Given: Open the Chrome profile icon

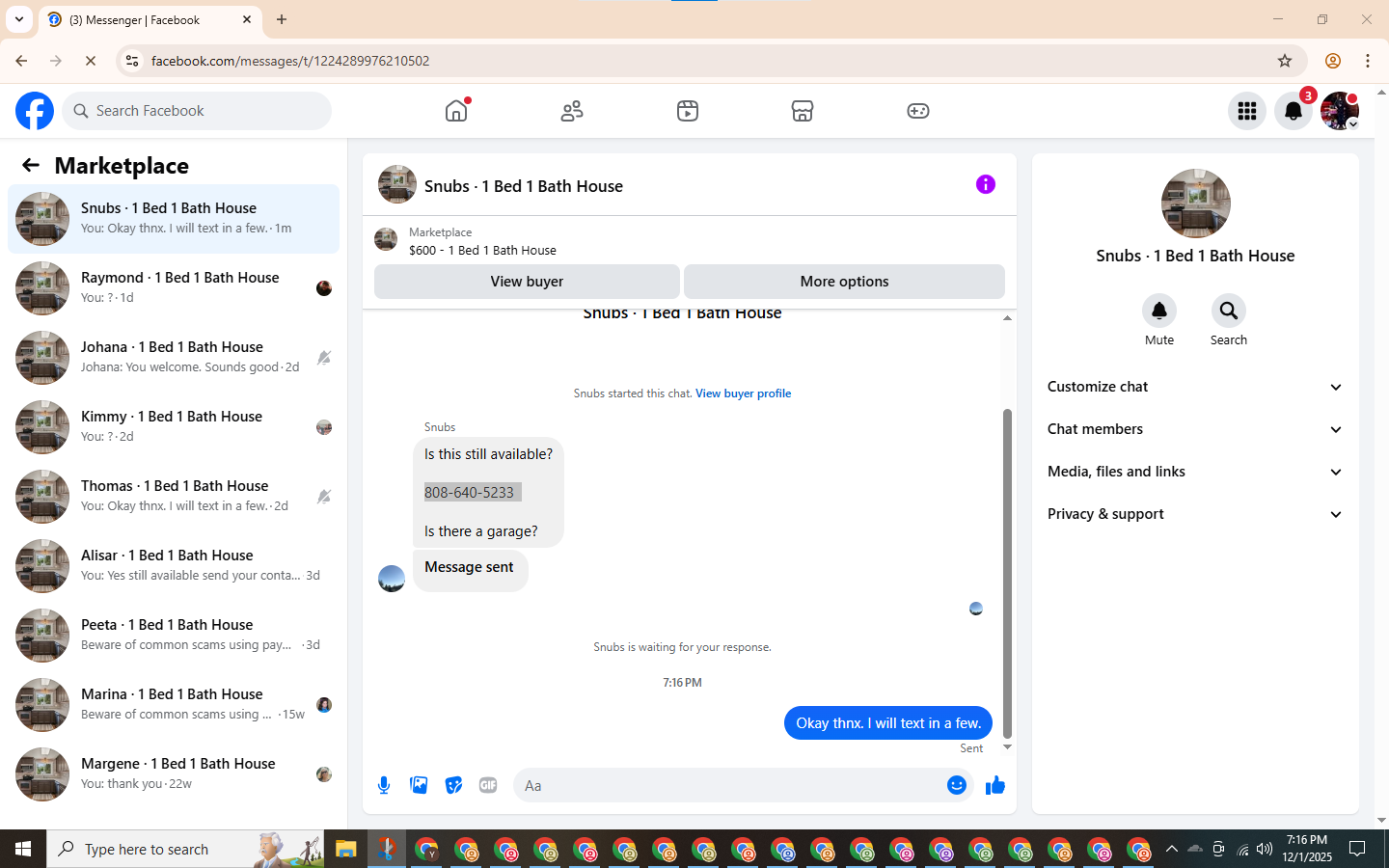Looking at the screenshot, I should [x=1333, y=61].
